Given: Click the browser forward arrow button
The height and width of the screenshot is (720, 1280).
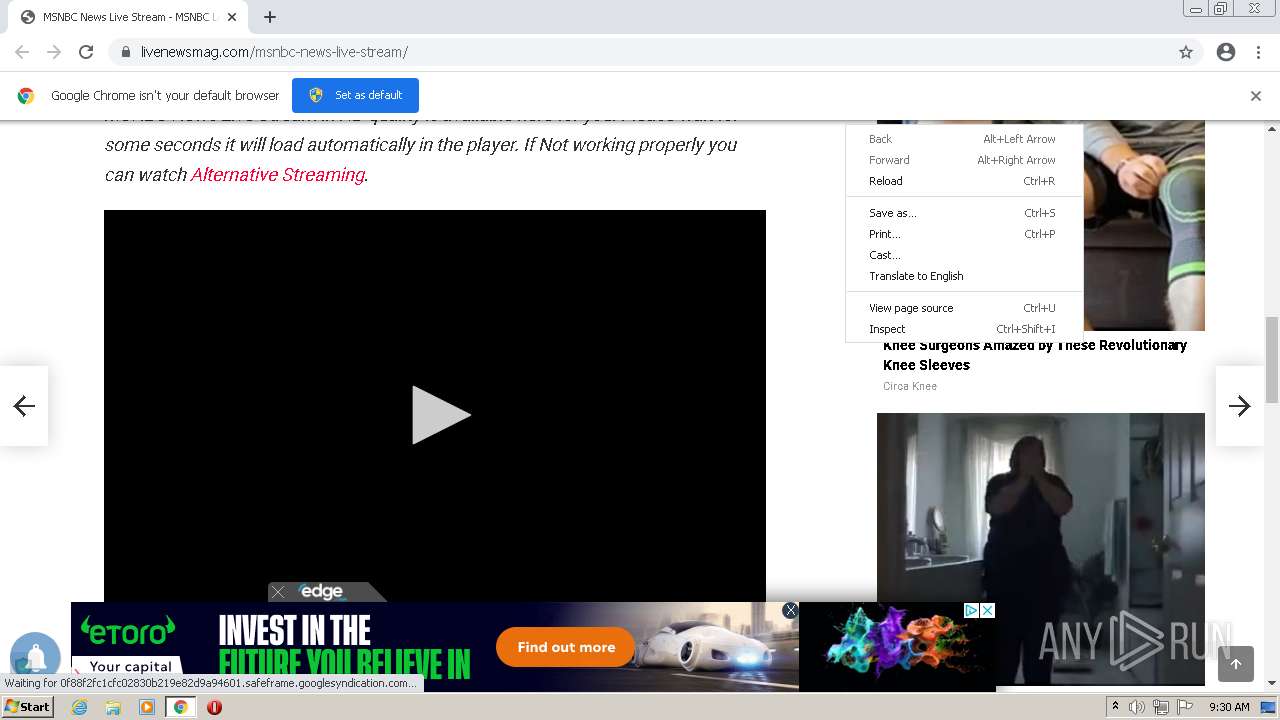Looking at the screenshot, I should (x=54, y=52).
